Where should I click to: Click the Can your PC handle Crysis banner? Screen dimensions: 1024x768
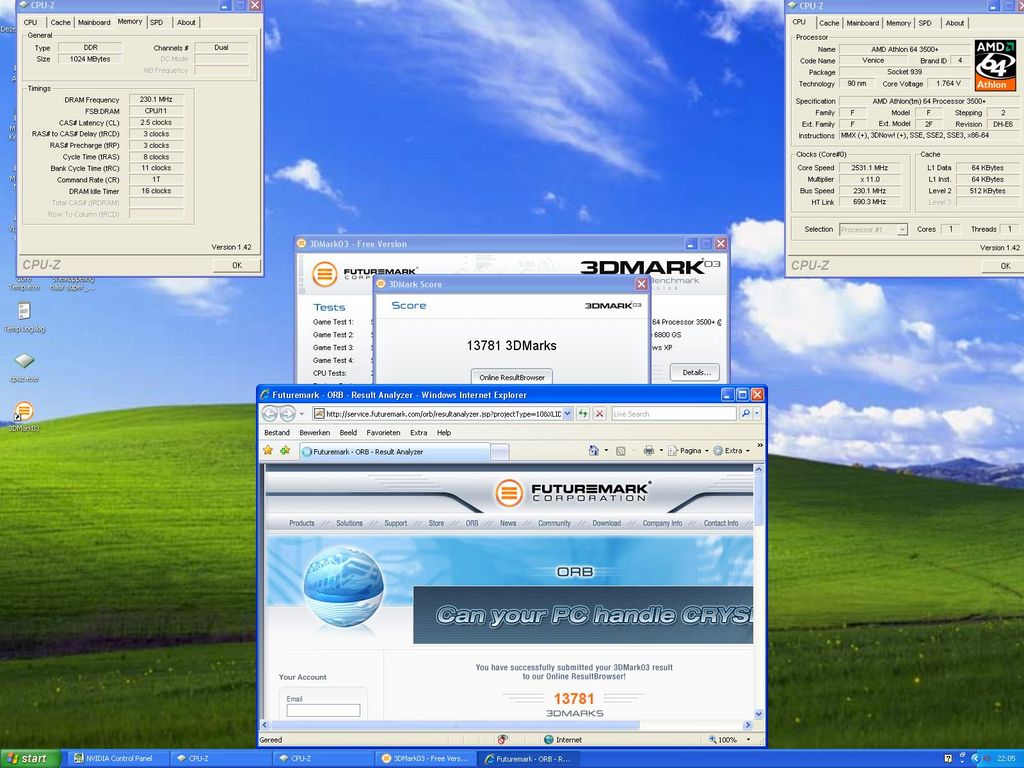(583, 615)
